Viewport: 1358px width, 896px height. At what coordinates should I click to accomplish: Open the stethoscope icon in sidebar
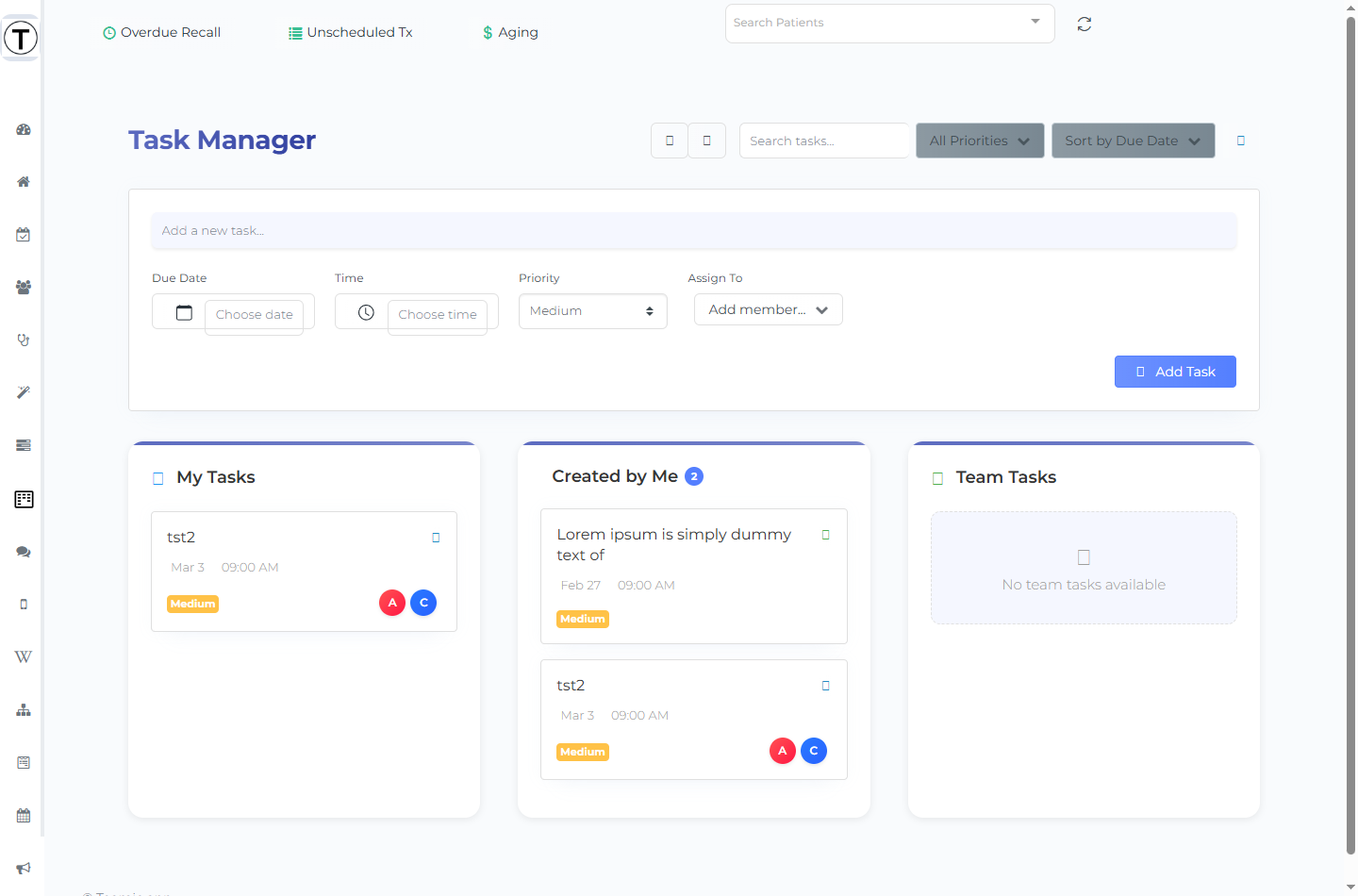24,340
